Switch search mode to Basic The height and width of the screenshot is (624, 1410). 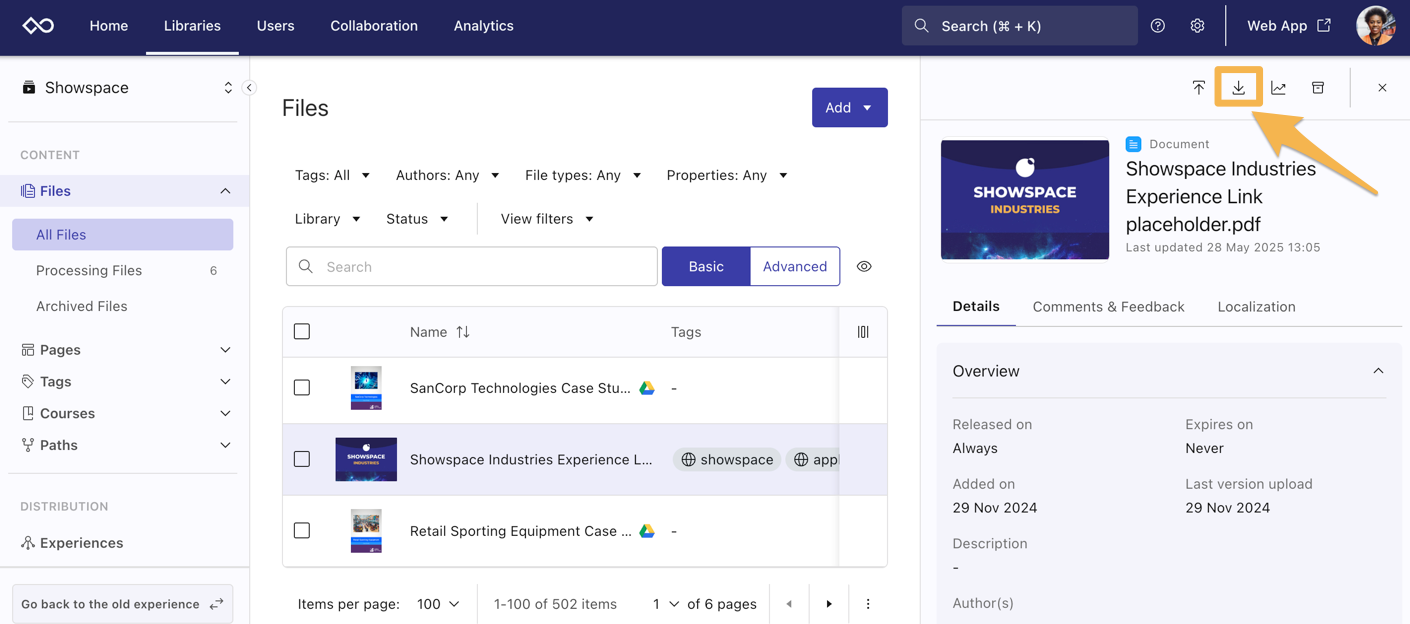pyautogui.click(x=706, y=267)
